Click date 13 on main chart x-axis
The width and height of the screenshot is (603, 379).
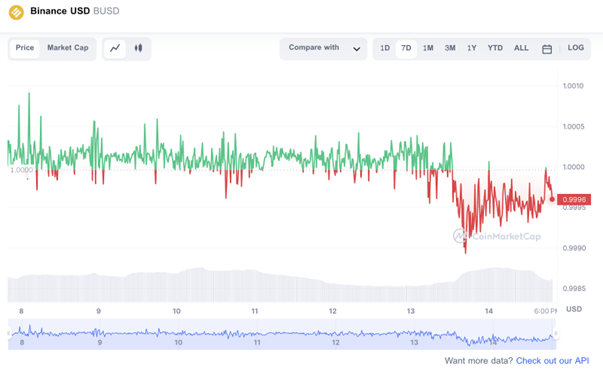(411, 311)
